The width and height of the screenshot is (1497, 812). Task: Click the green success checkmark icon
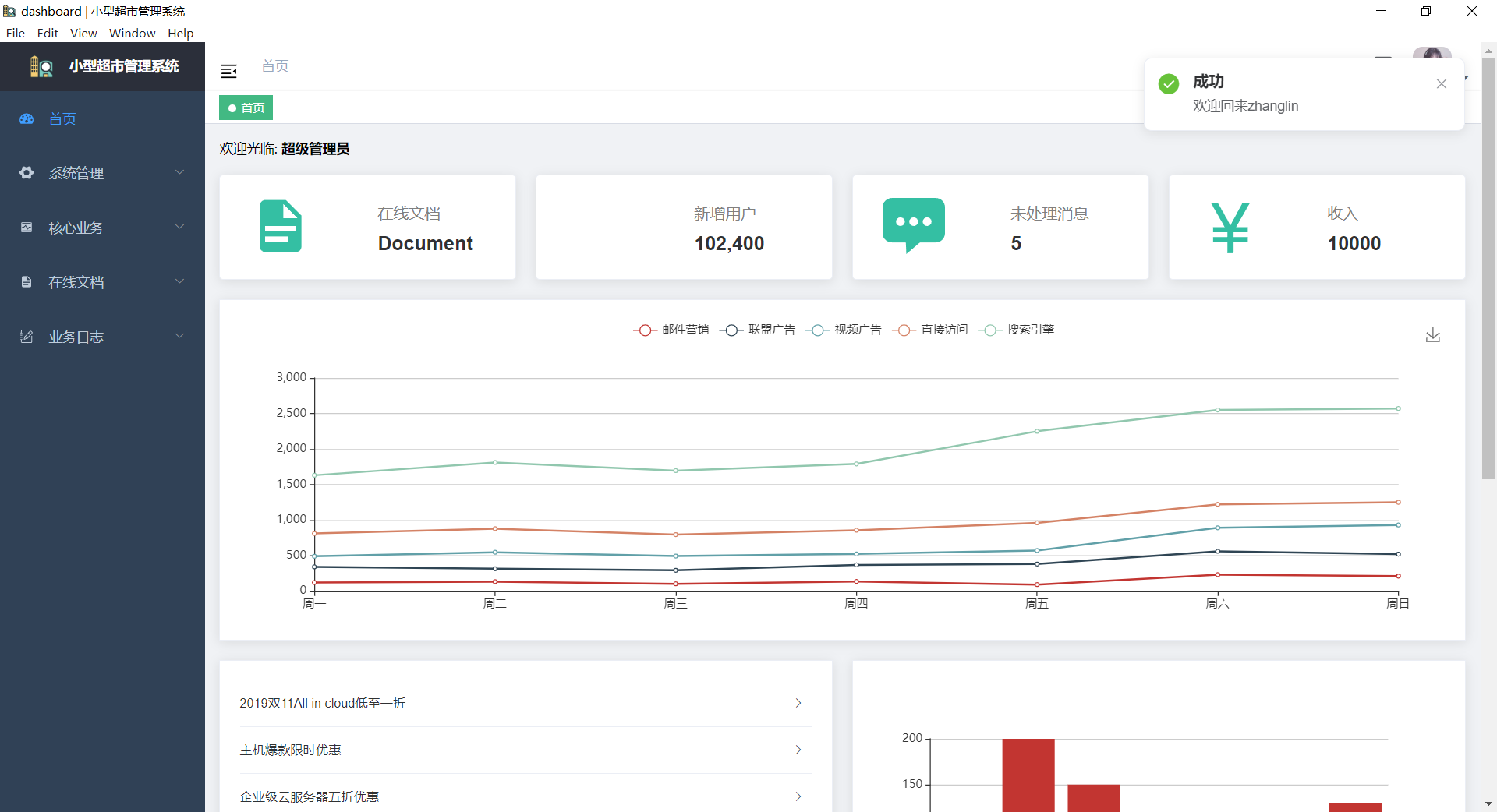coord(1169,83)
